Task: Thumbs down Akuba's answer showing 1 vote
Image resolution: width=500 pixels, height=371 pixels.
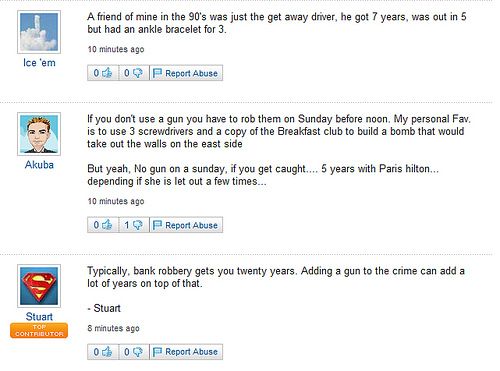Action: (134, 225)
